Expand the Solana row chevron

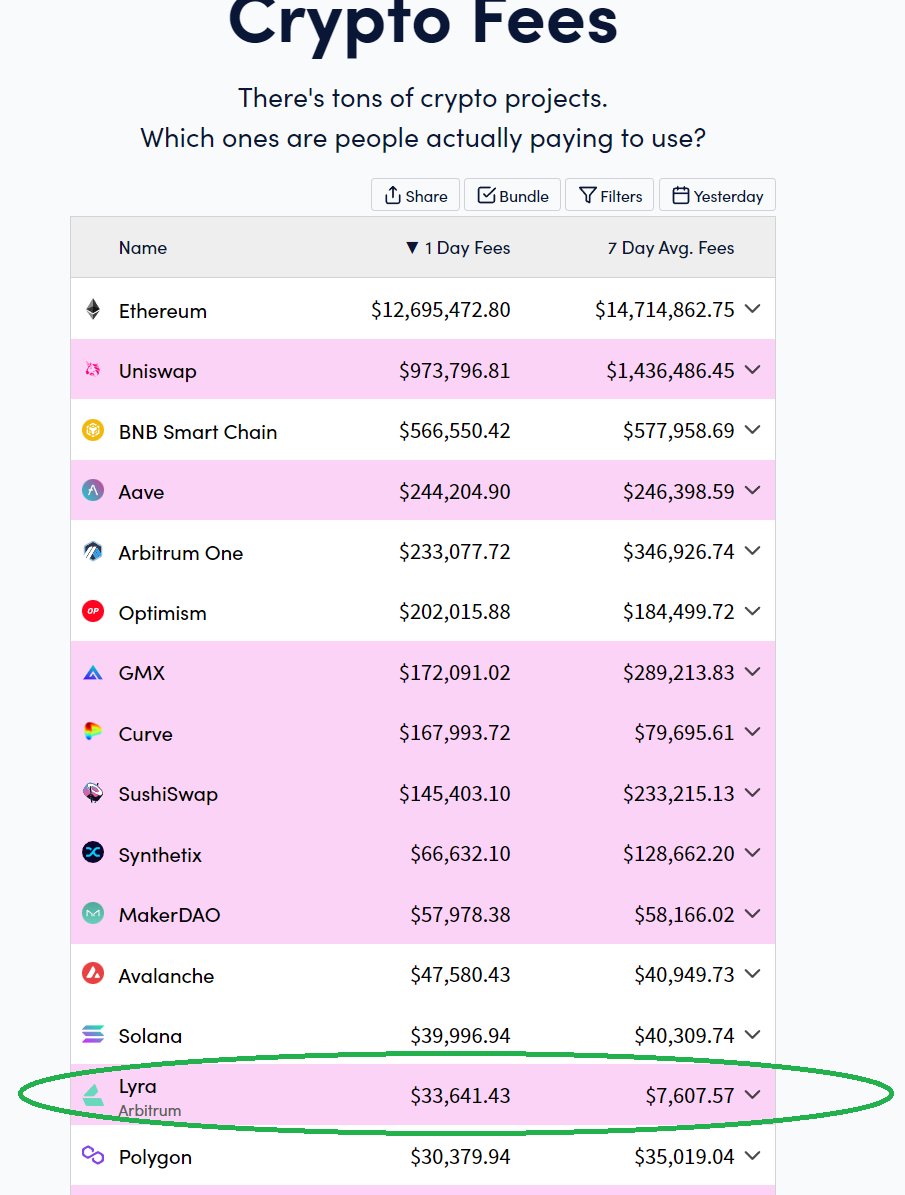click(753, 1034)
